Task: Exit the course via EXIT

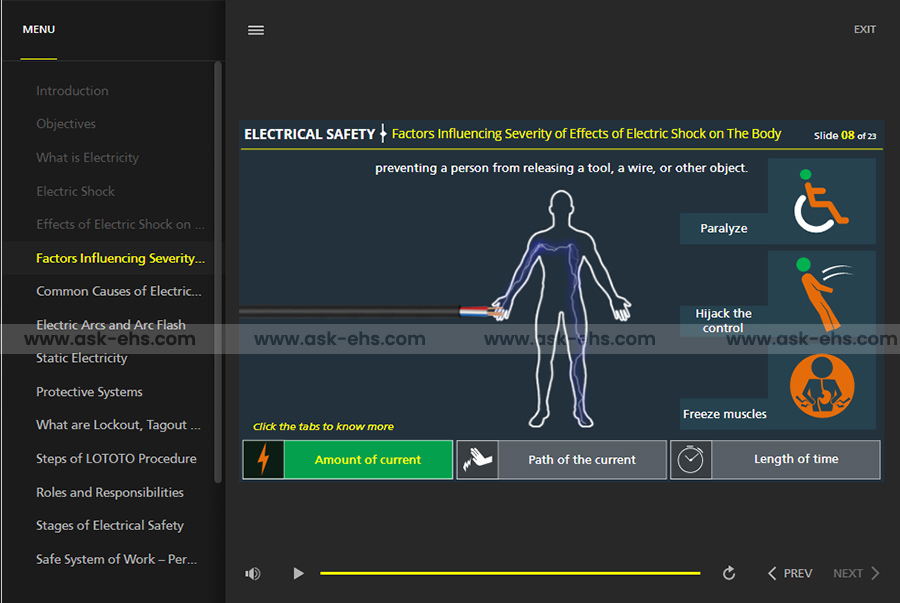Action: click(x=864, y=30)
